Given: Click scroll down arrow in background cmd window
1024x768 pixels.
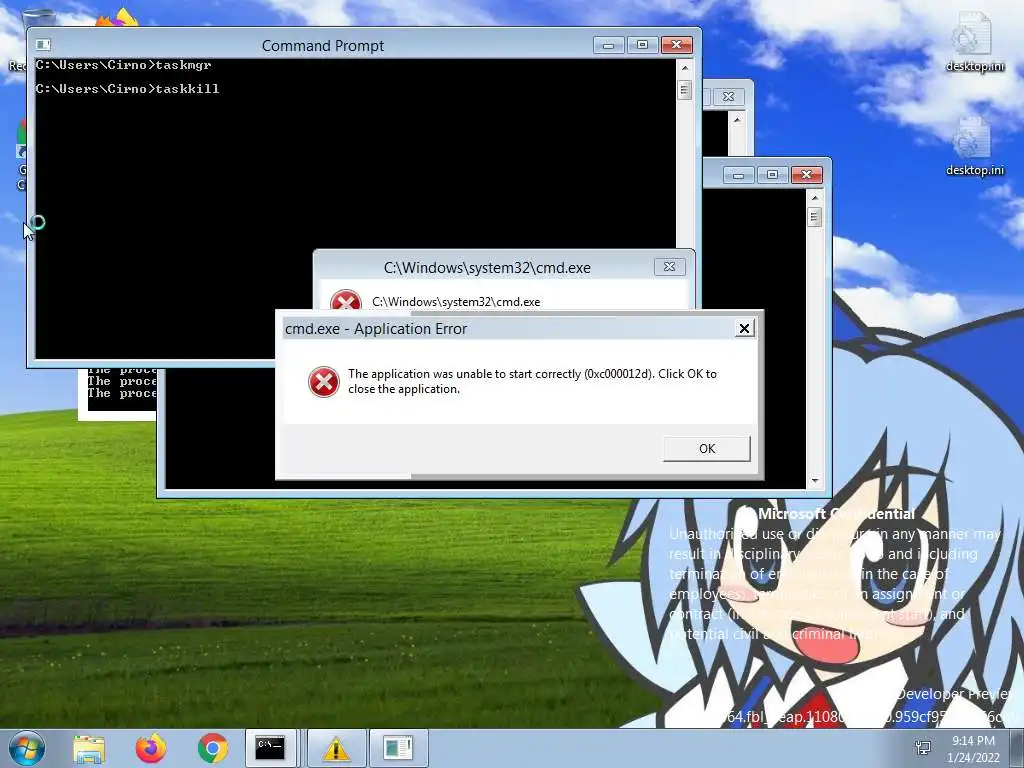Looking at the screenshot, I should tap(814, 481).
